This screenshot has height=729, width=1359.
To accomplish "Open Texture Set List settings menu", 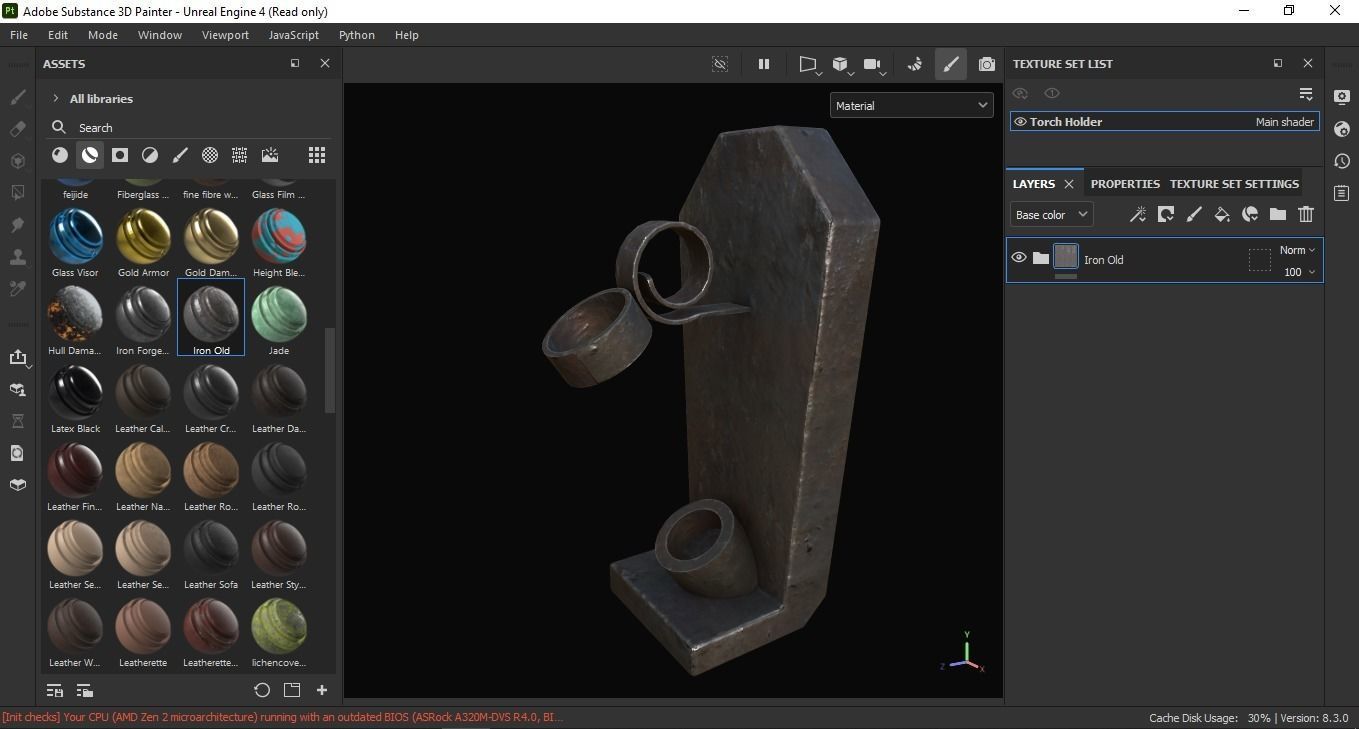I will pyautogui.click(x=1306, y=94).
